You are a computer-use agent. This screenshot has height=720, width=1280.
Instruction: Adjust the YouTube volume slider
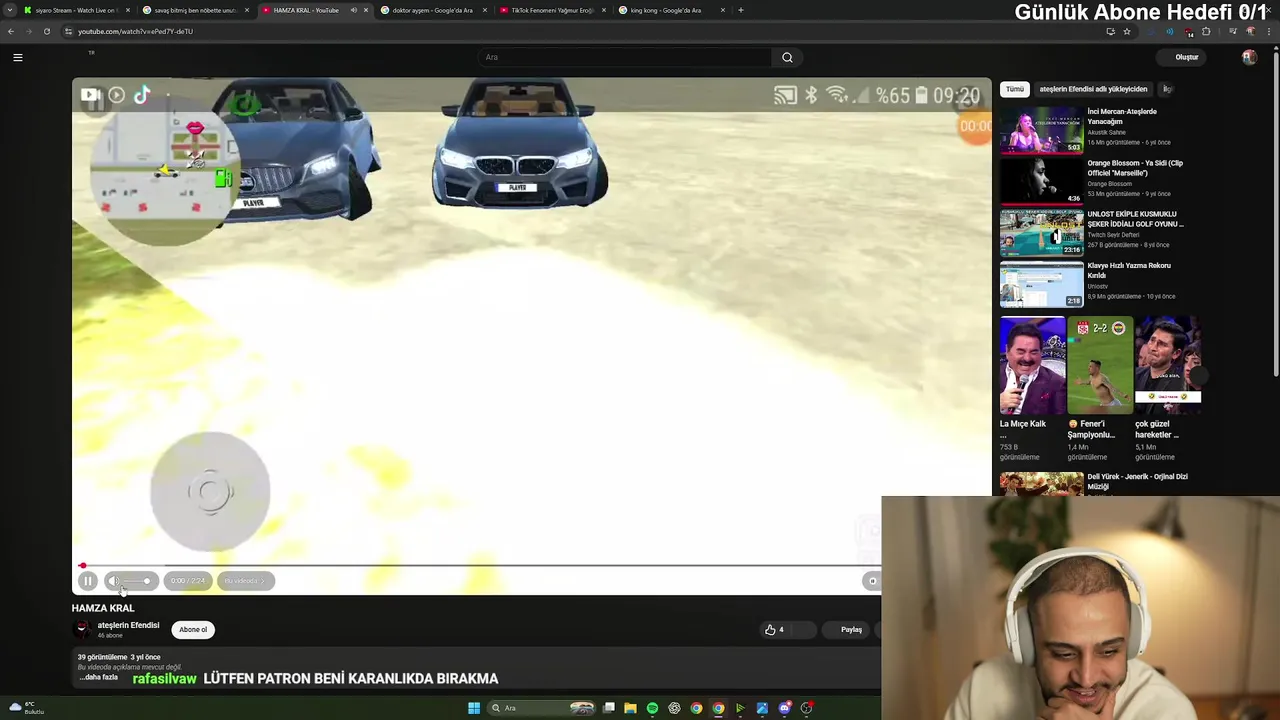tap(138, 581)
